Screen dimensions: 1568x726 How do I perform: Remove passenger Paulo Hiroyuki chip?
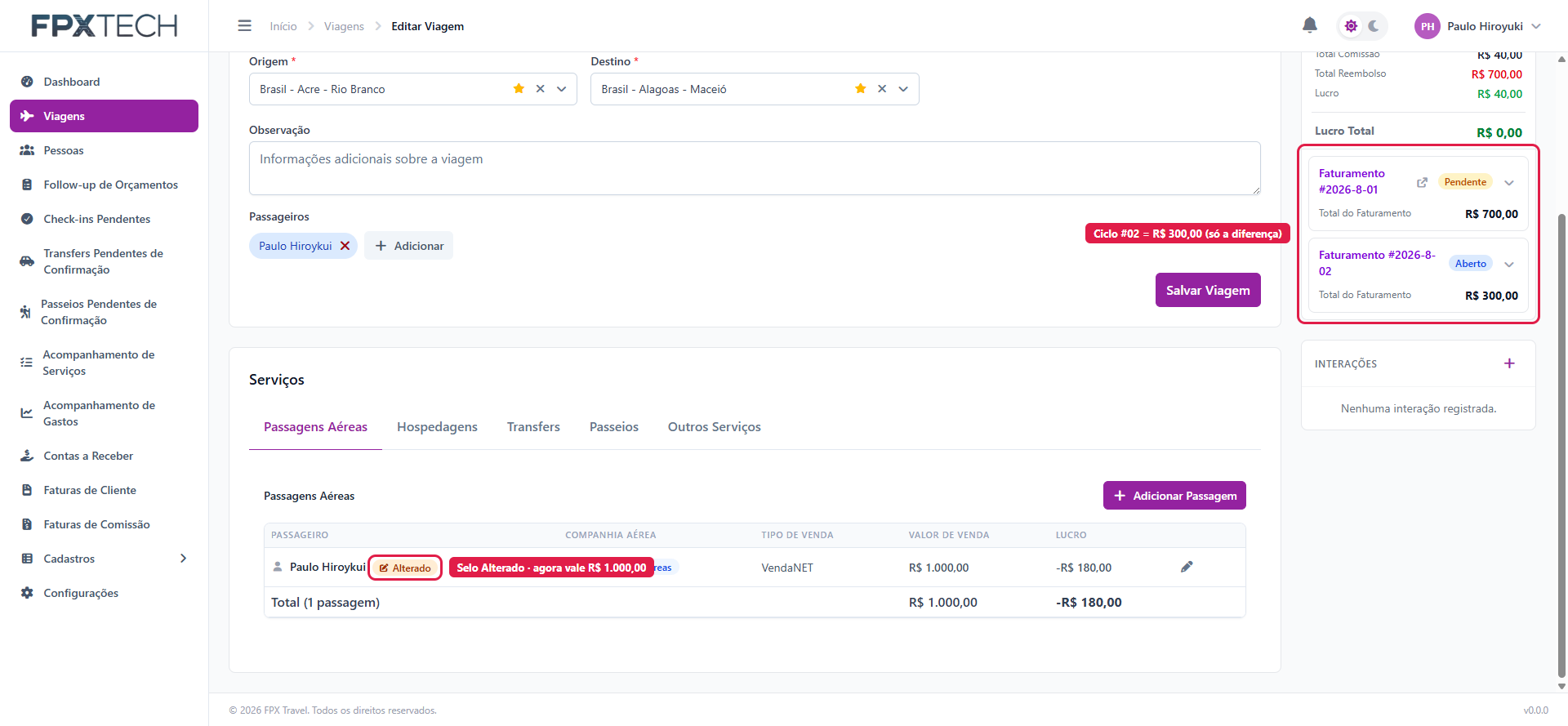(345, 246)
